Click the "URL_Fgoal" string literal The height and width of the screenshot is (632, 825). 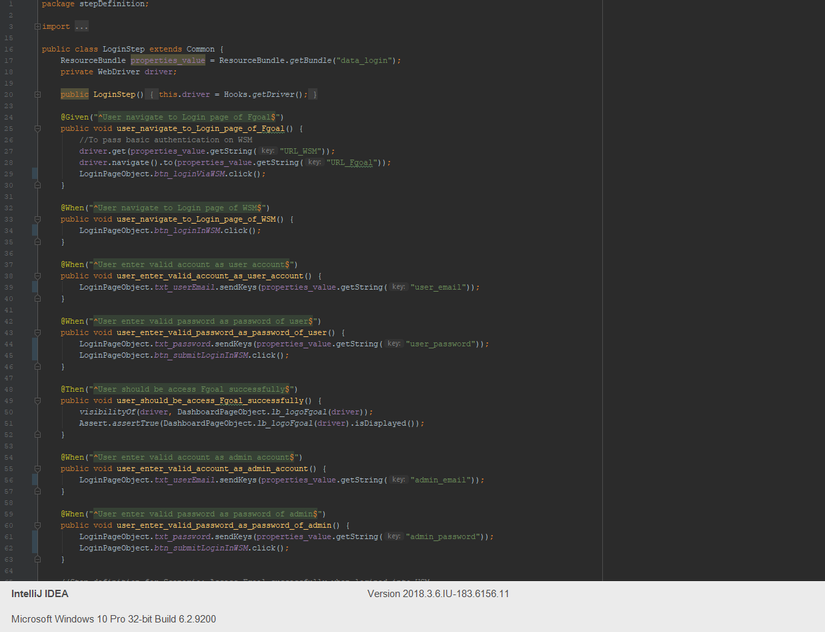[x=351, y=163]
